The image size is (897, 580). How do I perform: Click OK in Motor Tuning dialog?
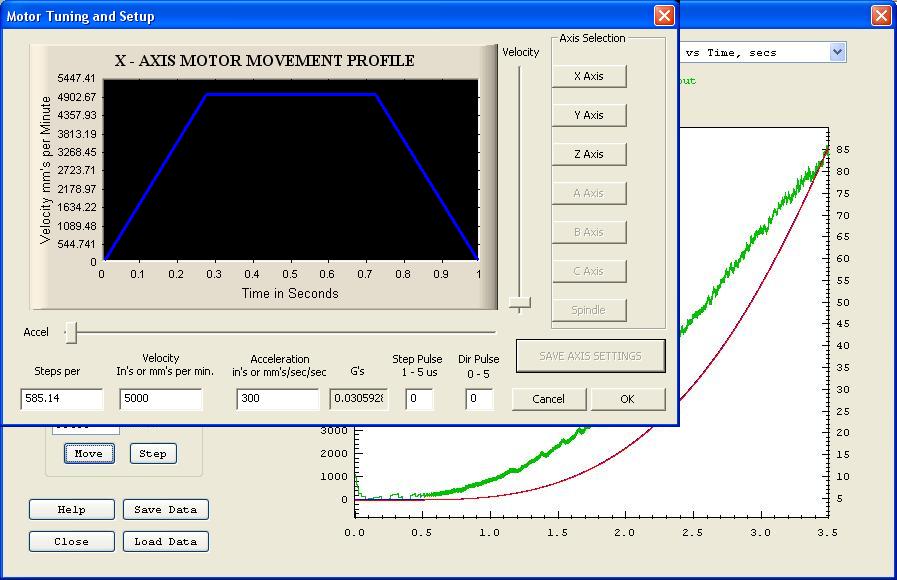pyautogui.click(x=627, y=399)
